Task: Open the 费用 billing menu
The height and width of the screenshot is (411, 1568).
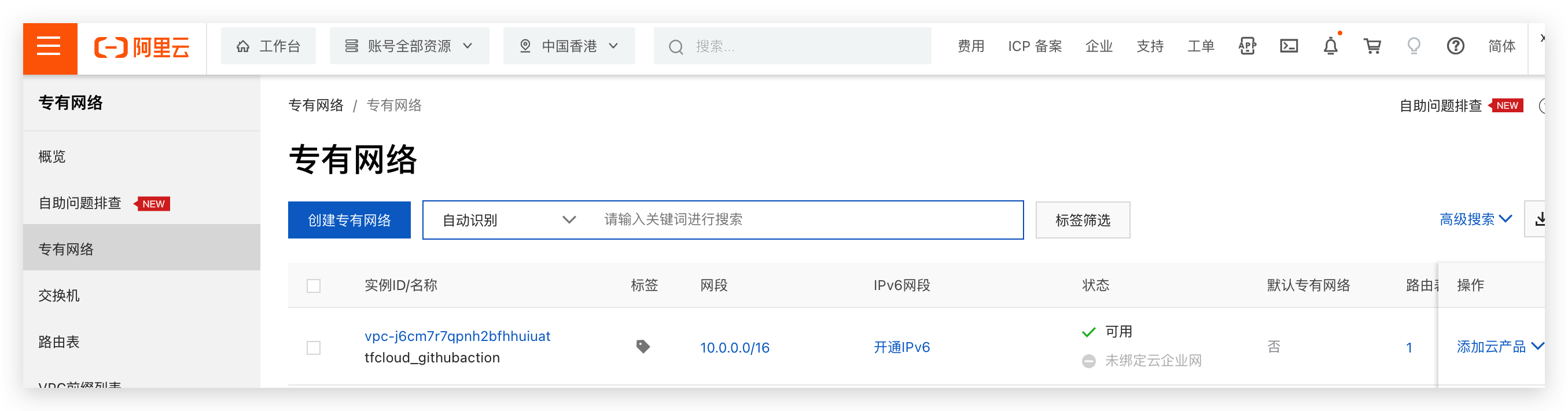Action: [970, 46]
